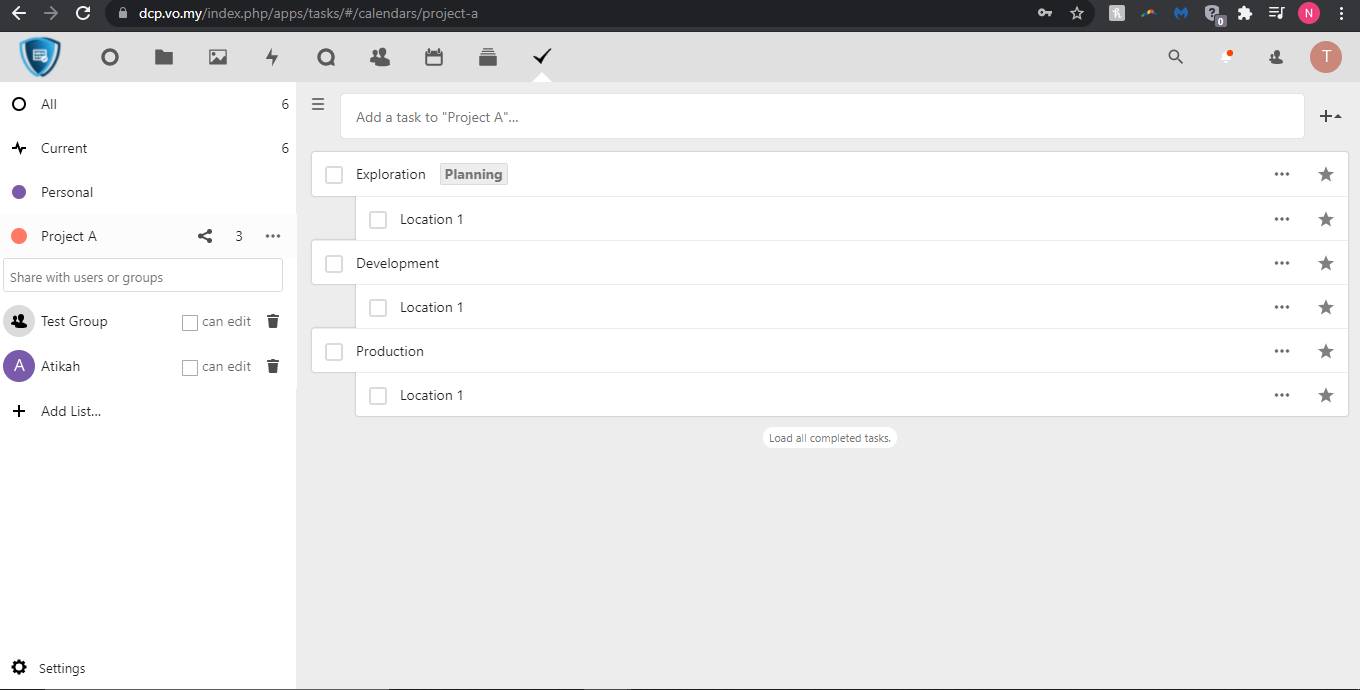
Task: Enable can edit for Atikah
Action: tap(190, 367)
